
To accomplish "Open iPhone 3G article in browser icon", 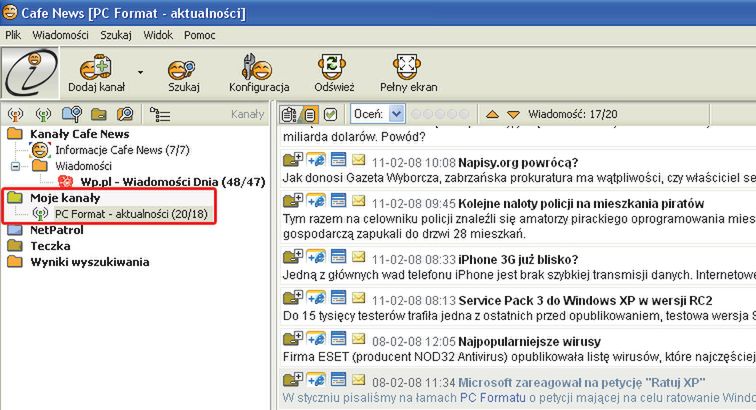I will (x=316, y=256).
